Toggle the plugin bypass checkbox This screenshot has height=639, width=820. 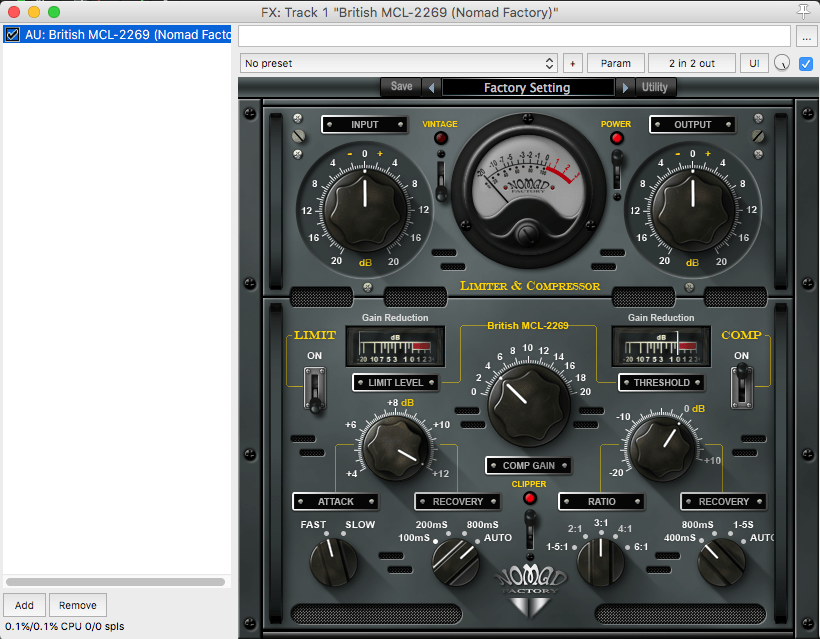click(x=806, y=64)
